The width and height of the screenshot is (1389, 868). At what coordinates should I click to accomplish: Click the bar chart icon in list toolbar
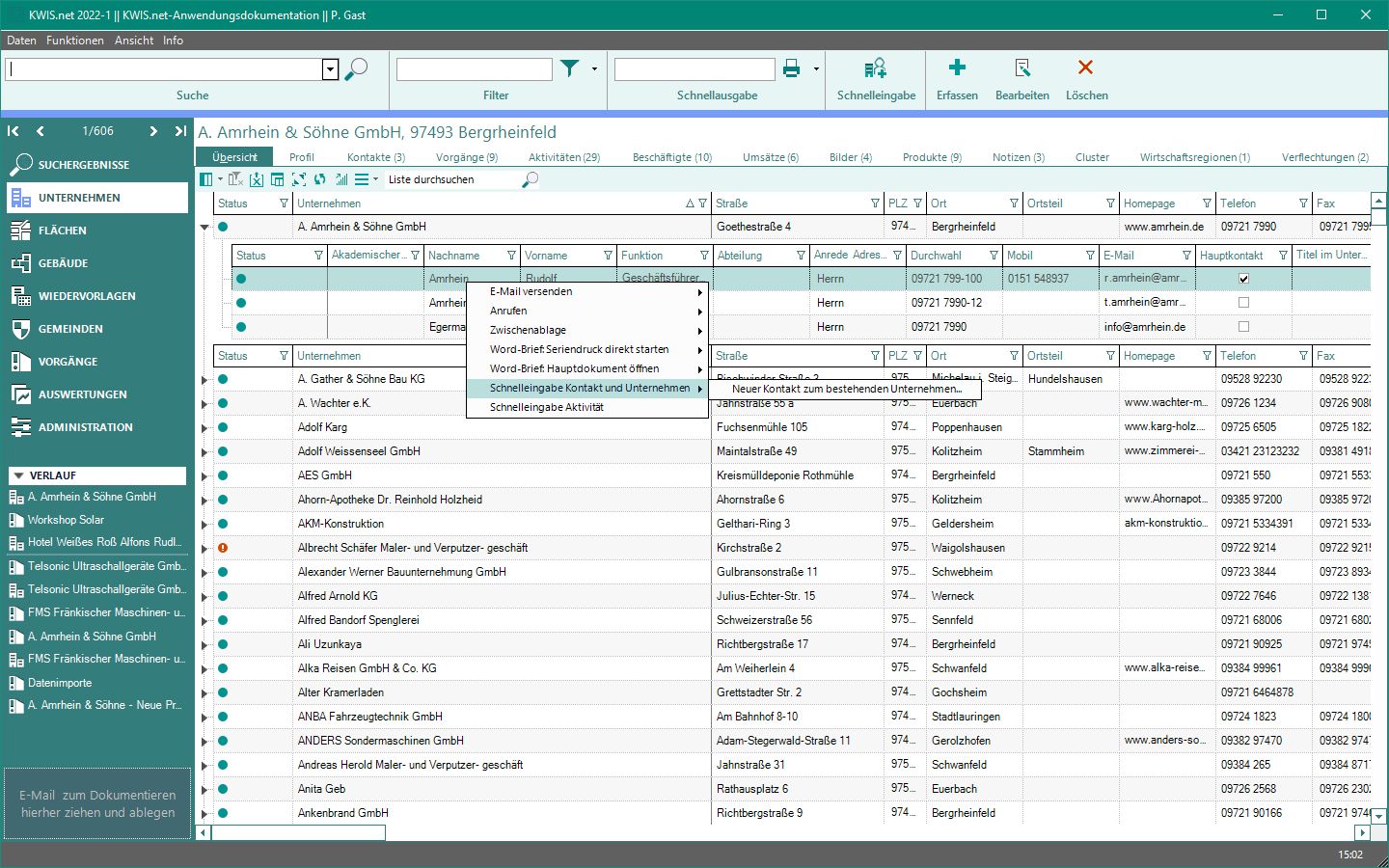(x=341, y=179)
